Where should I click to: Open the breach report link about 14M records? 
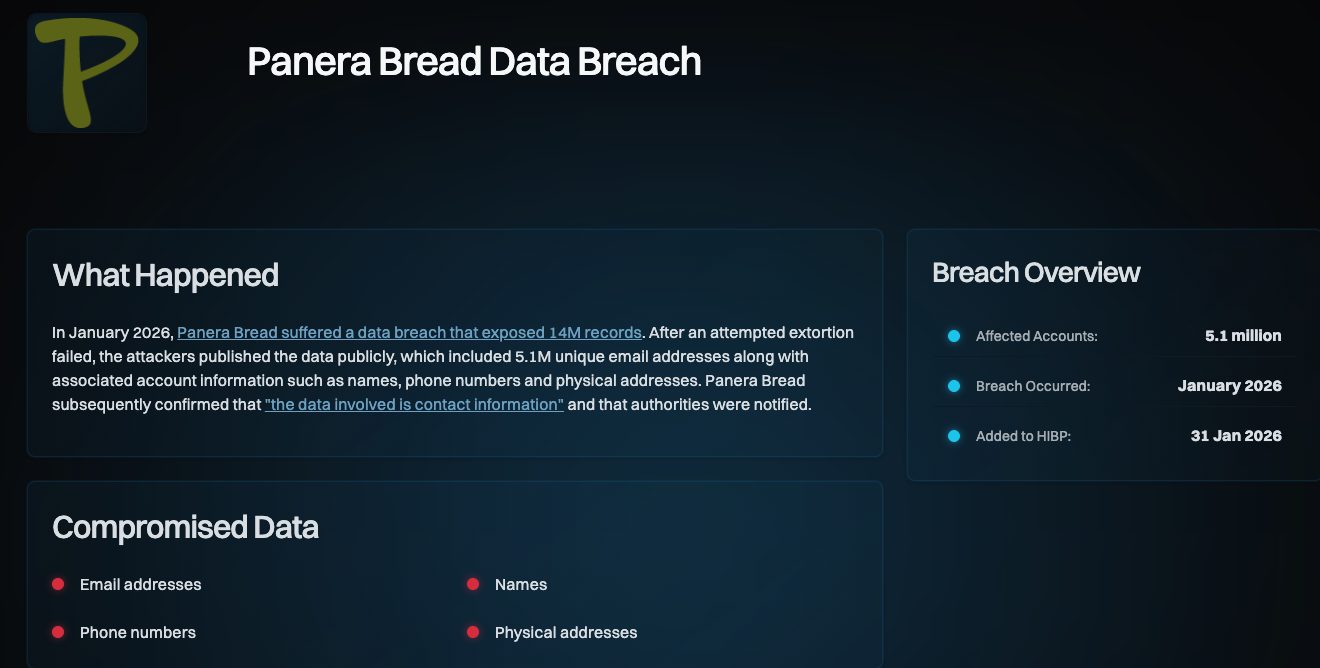tap(411, 332)
